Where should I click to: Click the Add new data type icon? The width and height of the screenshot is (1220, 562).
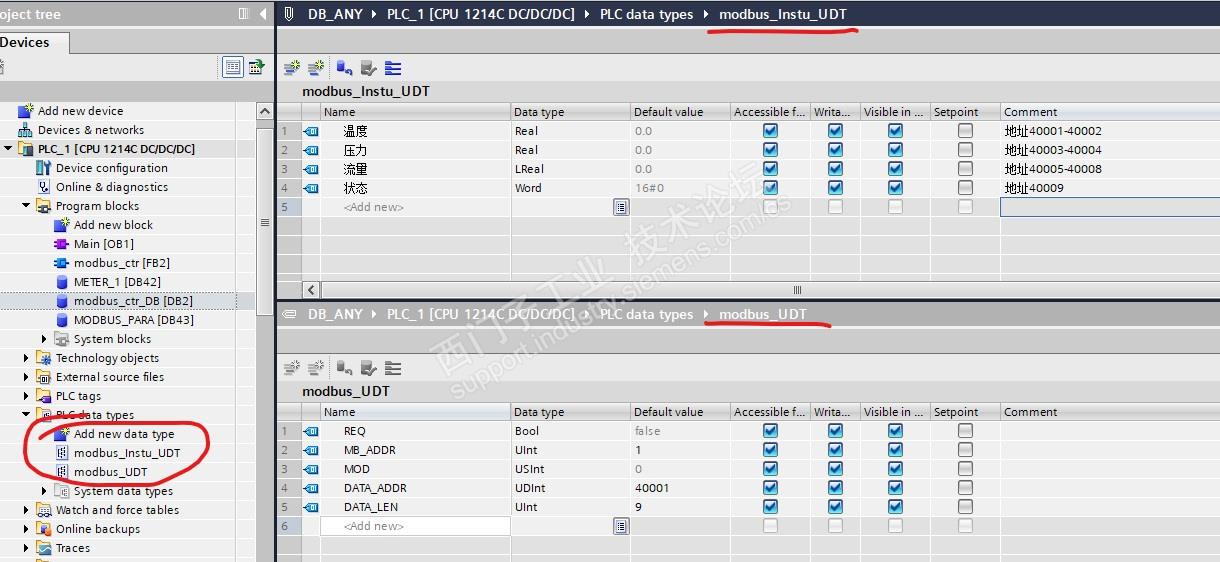click(62, 434)
